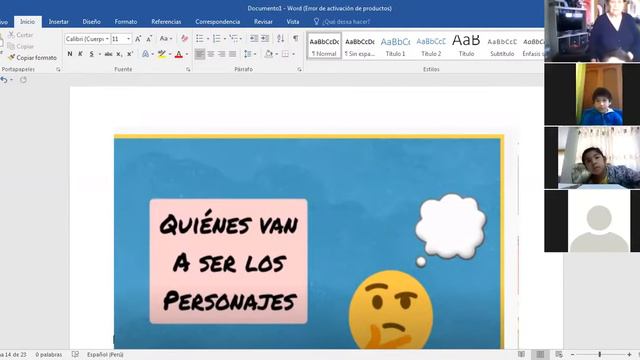Toggle show paragraph marks

(x=295, y=38)
